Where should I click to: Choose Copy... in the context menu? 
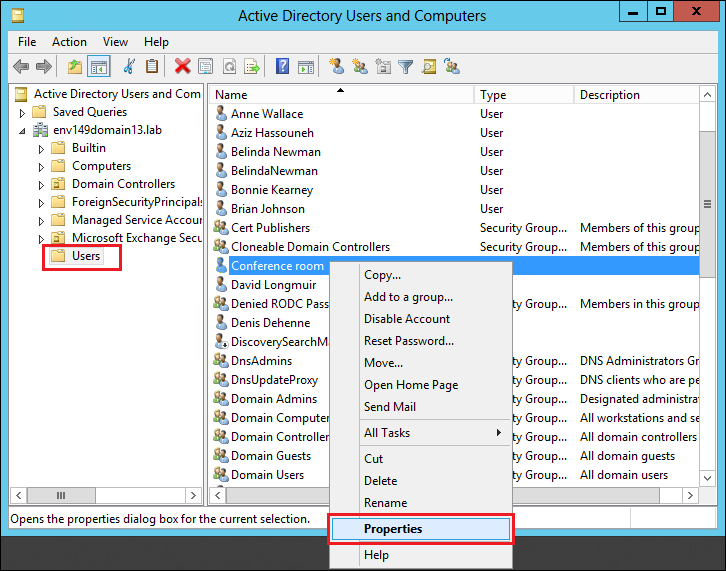[x=421, y=275]
